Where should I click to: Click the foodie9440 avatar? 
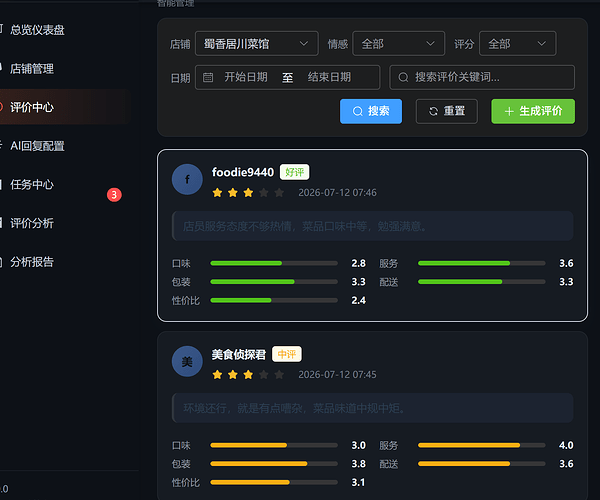coord(187,179)
